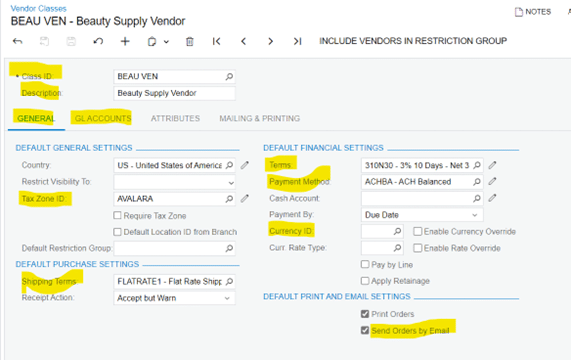
Task: Click the Undo/Cancel toolbar icon
Action: click(x=98, y=41)
